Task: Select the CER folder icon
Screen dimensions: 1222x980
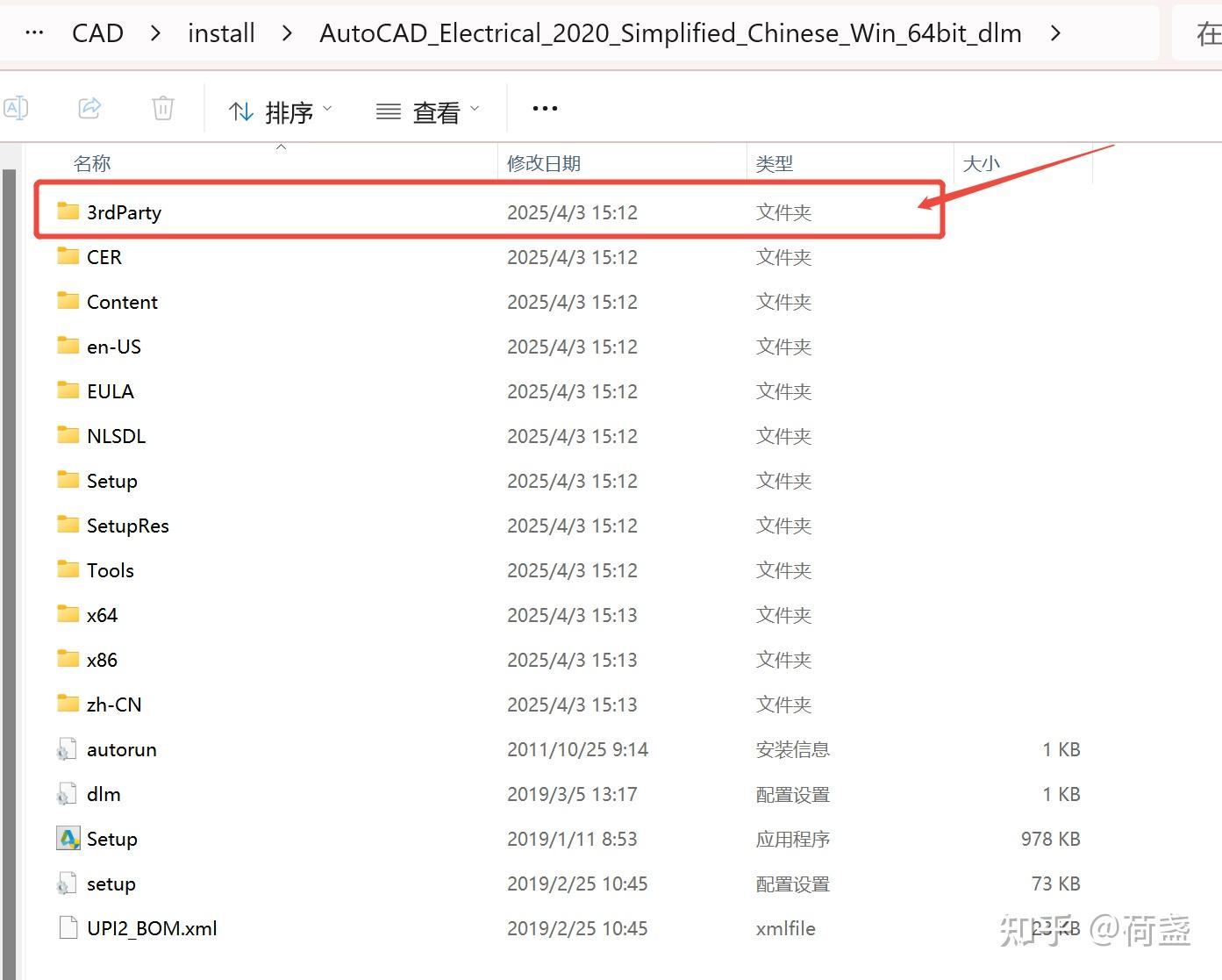Action: (x=68, y=255)
